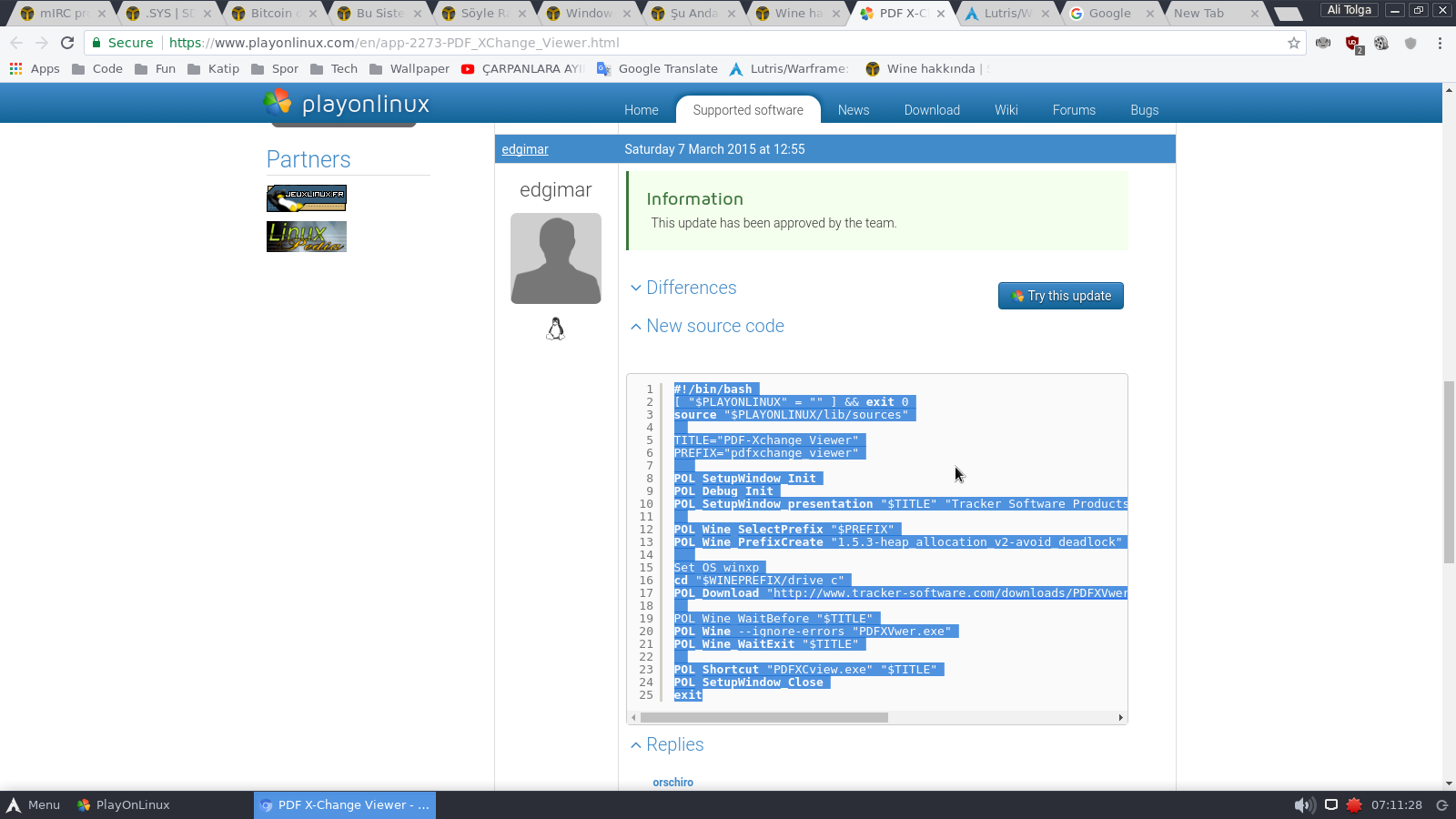Open Chrome's three-dot menu

tap(1440, 43)
